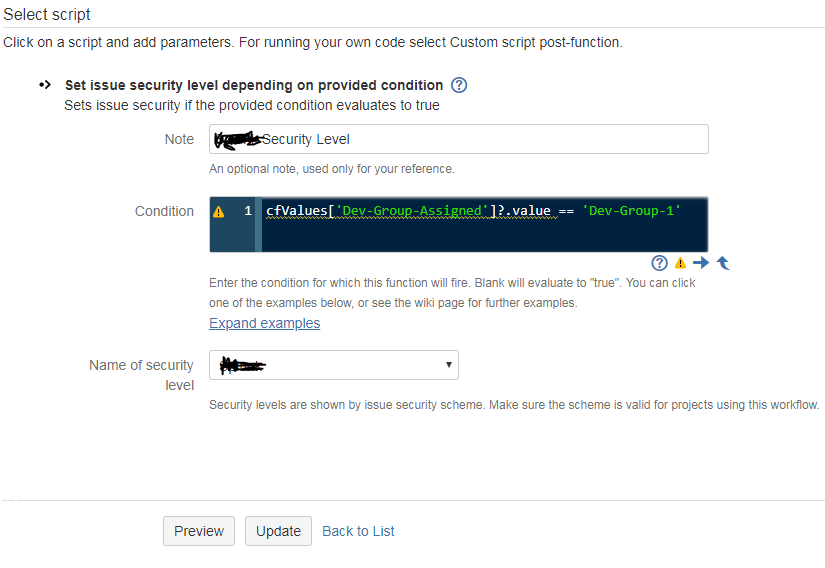Image resolution: width=825 pixels, height=568 pixels.
Task: Expand examples link
Action: (x=265, y=323)
